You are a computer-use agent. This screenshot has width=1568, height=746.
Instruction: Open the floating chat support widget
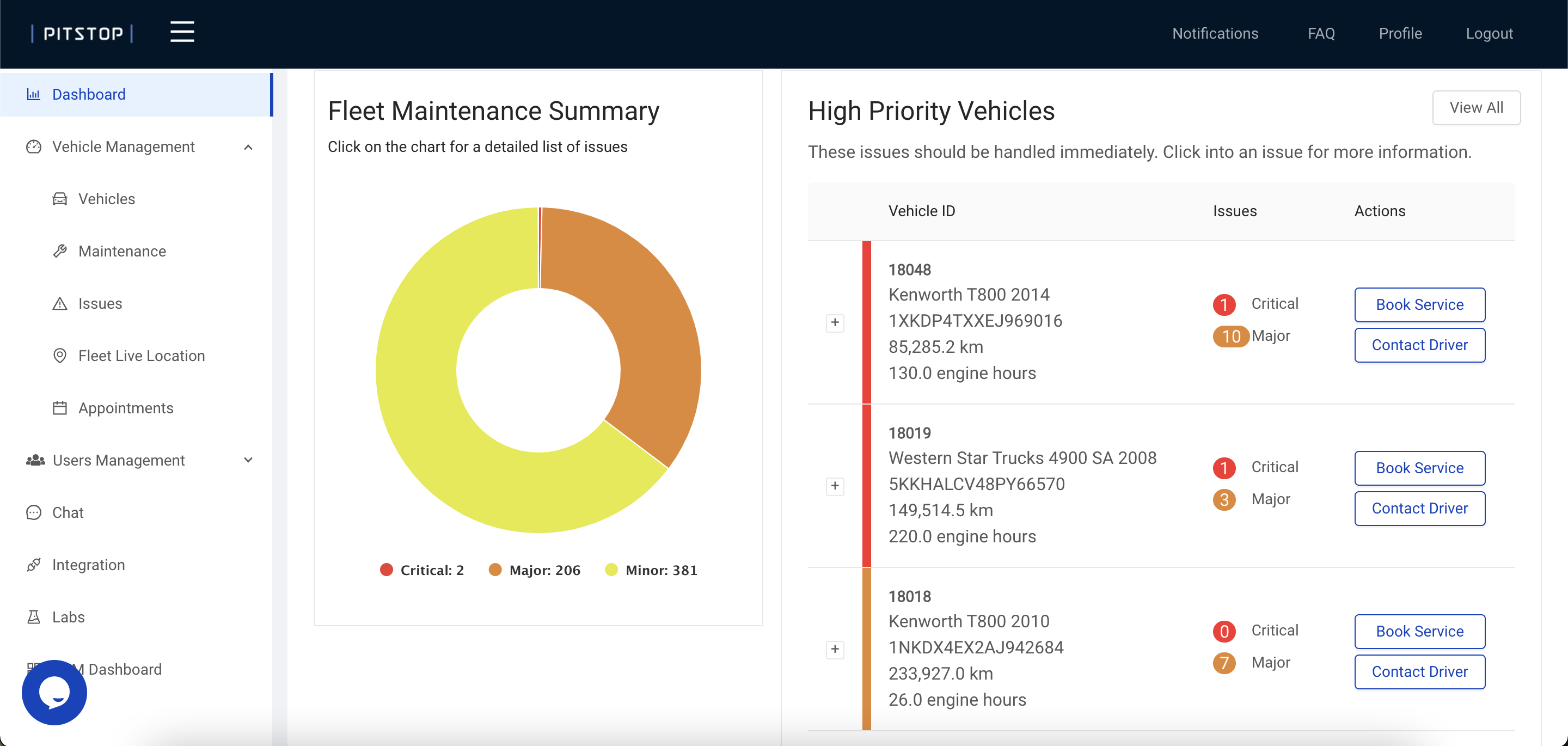53,693
